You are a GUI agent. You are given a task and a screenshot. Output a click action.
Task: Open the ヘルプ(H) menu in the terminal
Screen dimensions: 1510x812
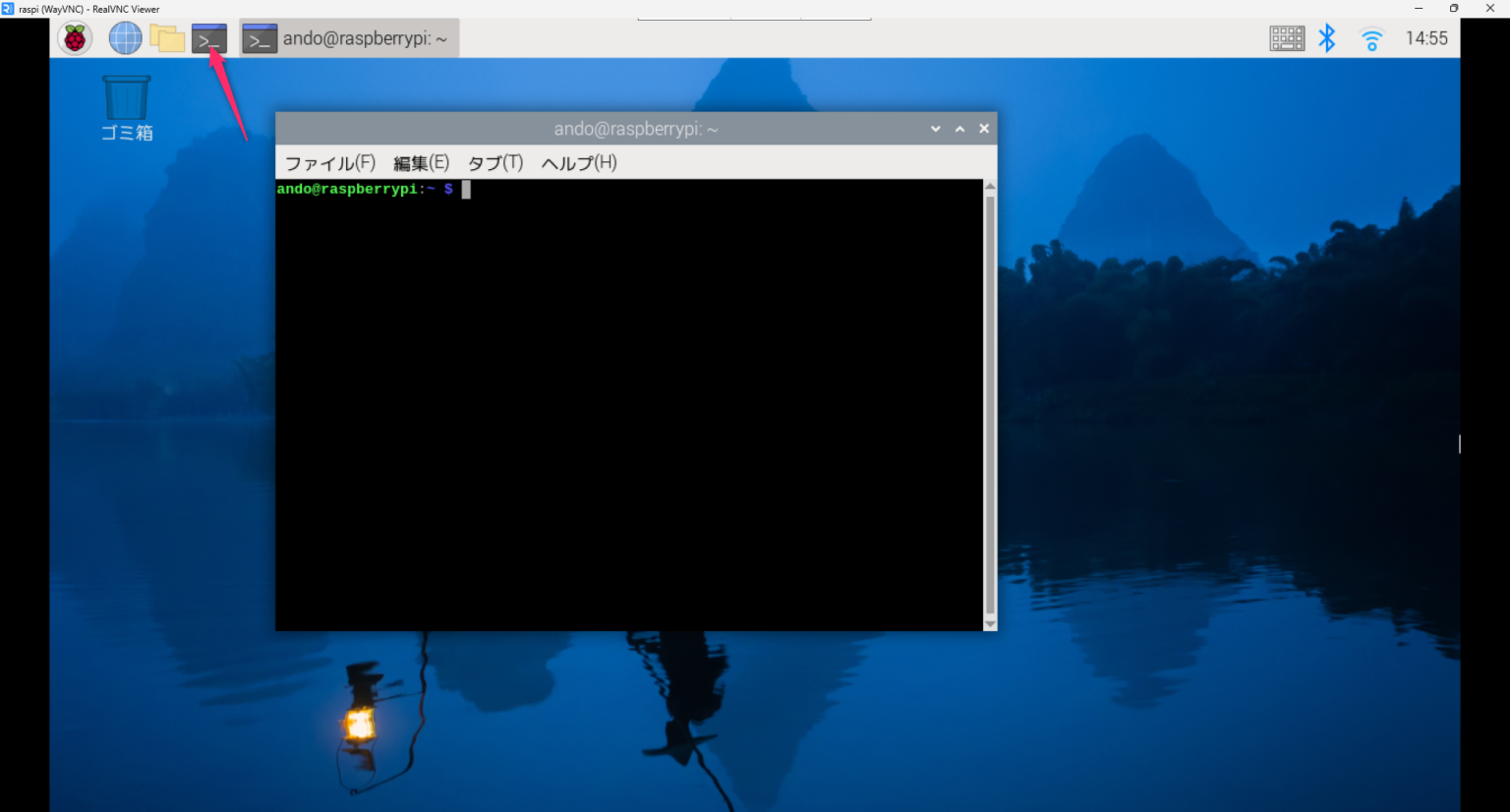(577, 162)
